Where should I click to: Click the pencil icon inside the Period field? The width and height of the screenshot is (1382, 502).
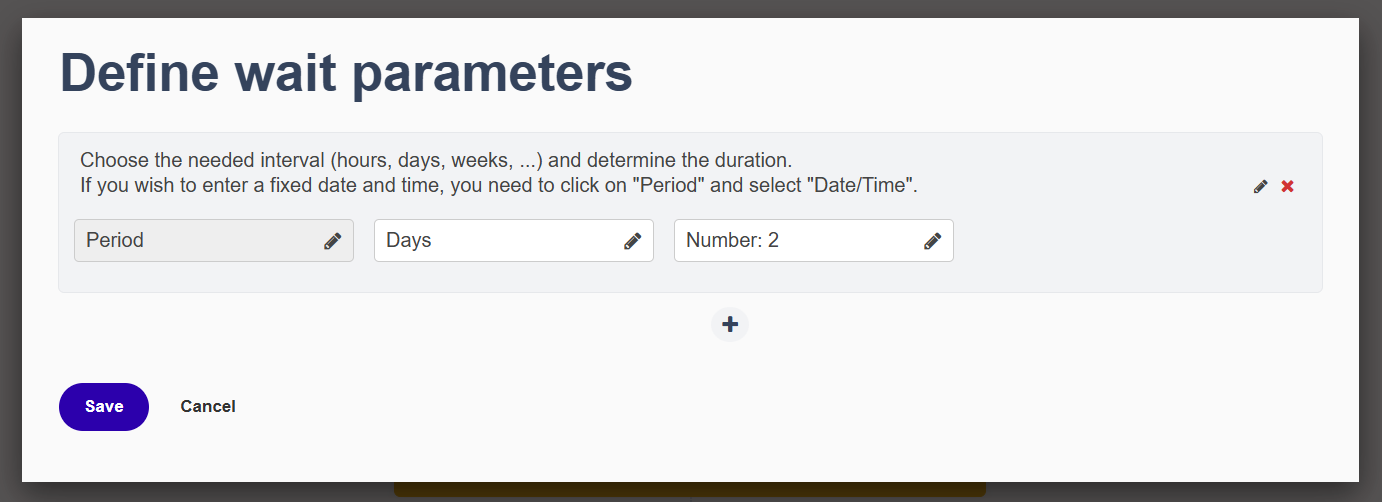point(333,241)
